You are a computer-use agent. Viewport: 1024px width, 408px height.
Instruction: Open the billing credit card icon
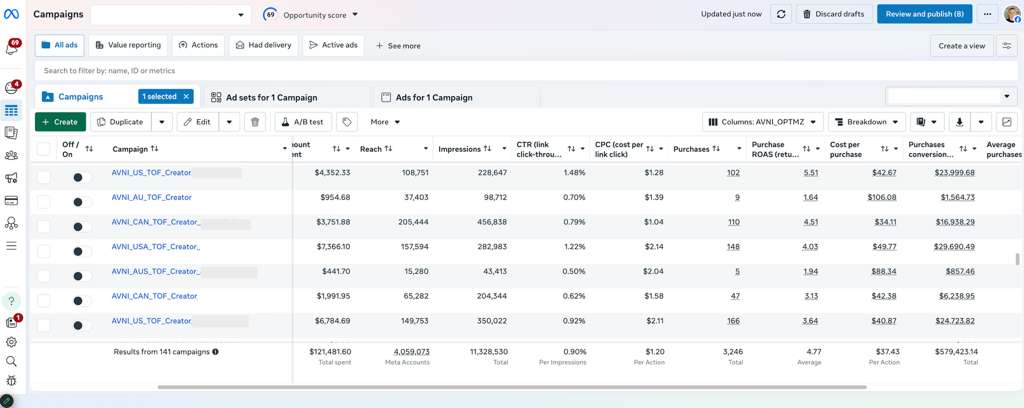pyautogui.click(x=11, y=200)
